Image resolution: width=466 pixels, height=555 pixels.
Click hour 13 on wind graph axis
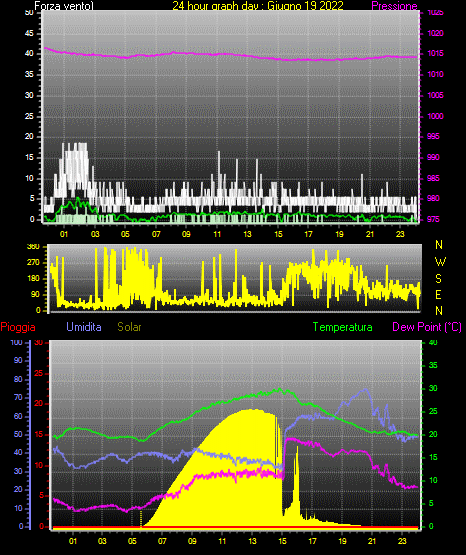tap(247, 234)
